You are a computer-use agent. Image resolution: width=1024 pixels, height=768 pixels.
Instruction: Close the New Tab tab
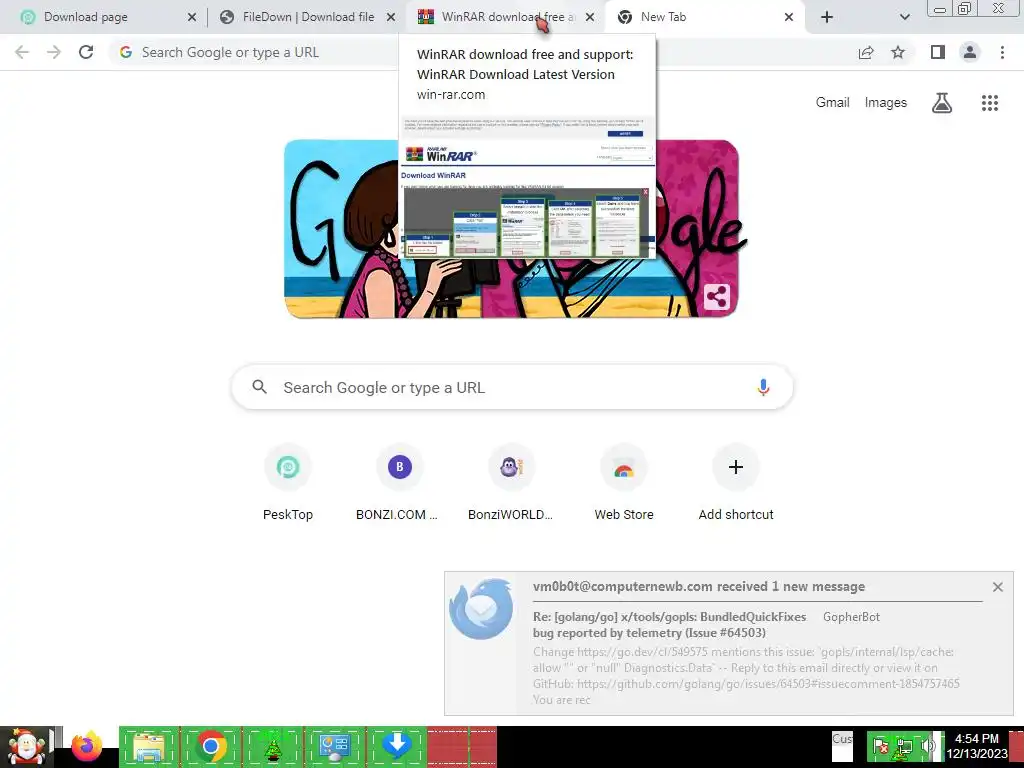[x=789, y=18]
